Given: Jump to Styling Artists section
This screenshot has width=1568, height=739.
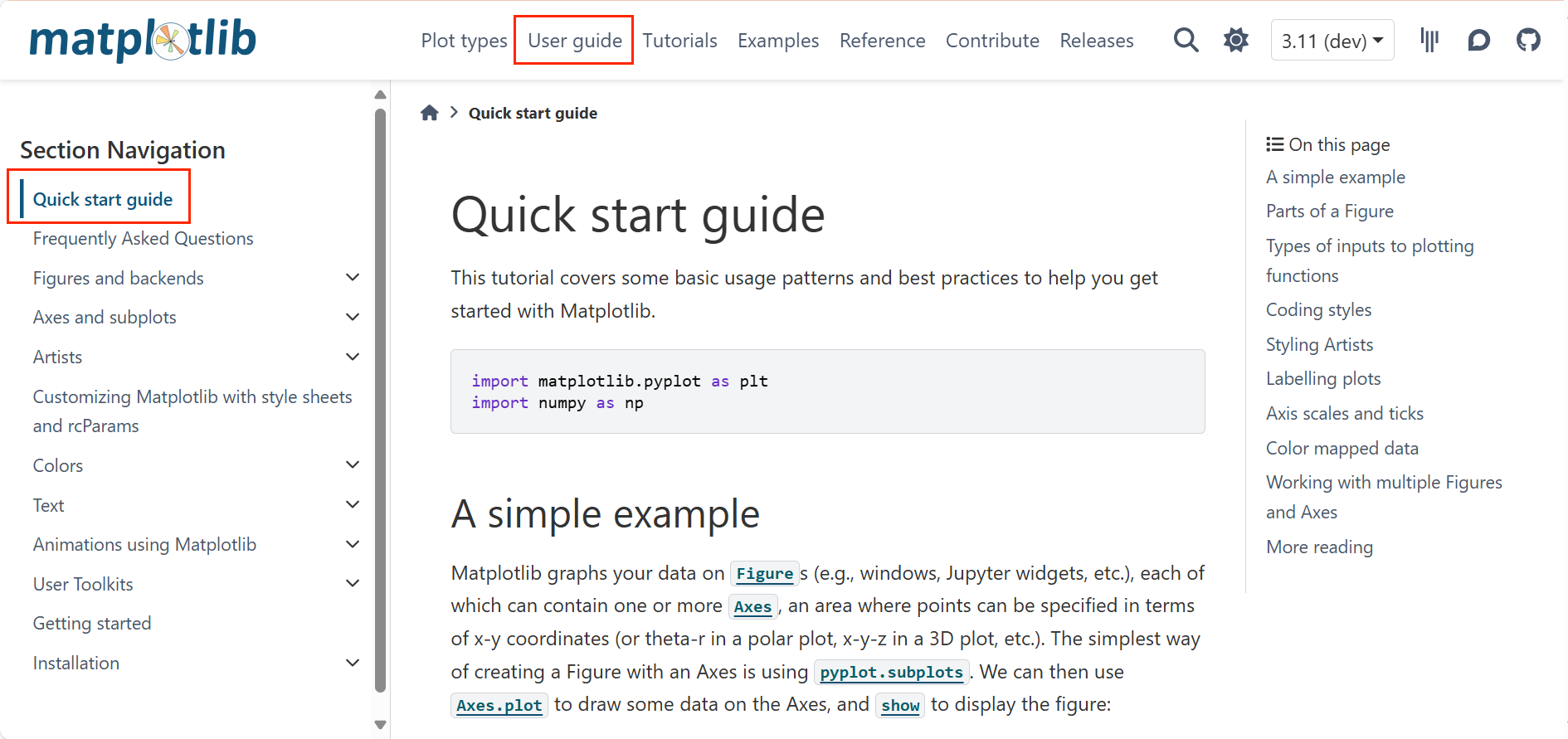Looking at the screenshot, I should click(1319, 344).
